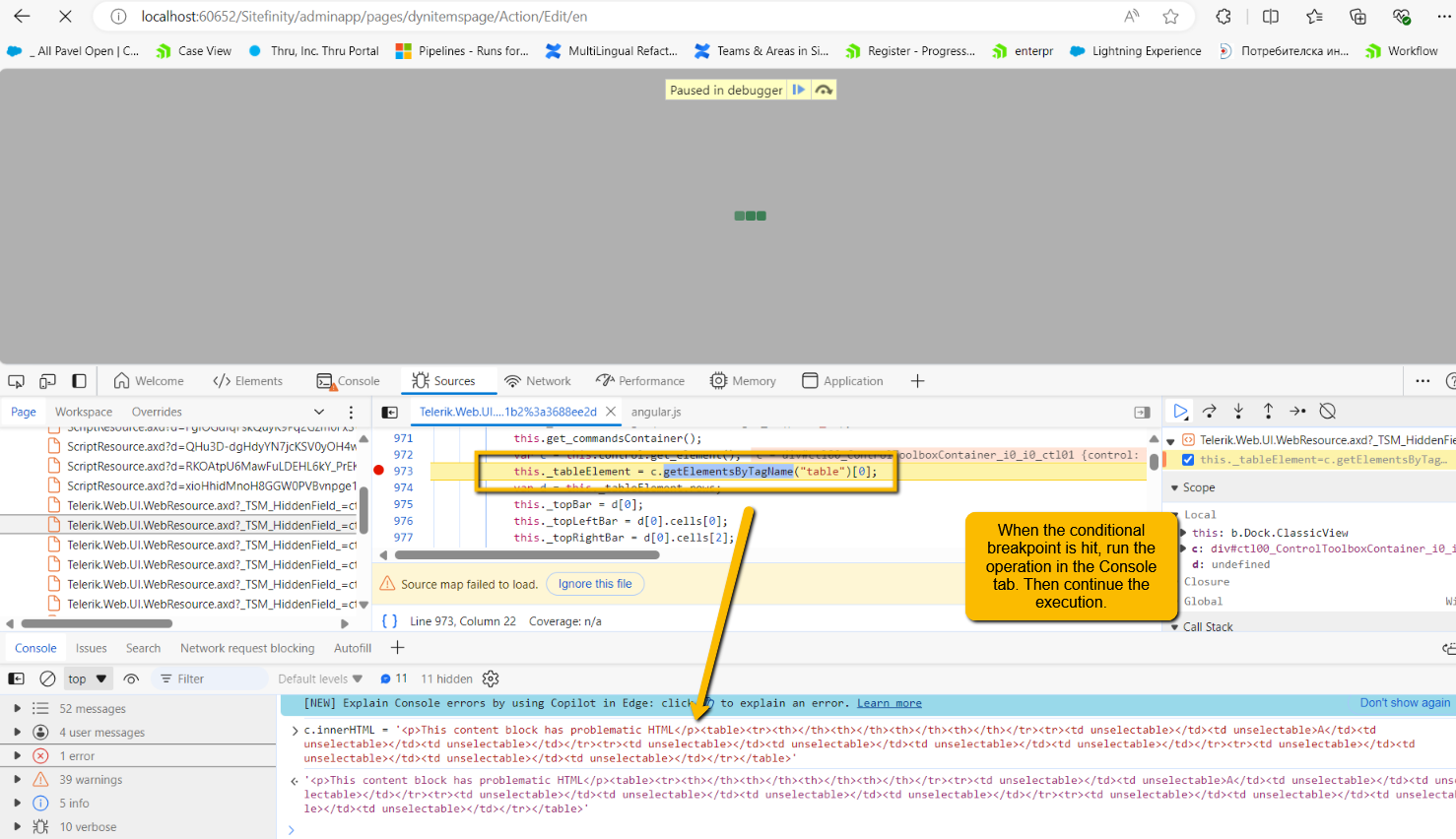Toggle the file navigator sidebar icon
1456x839 pixels.
[x=390, y=412]
